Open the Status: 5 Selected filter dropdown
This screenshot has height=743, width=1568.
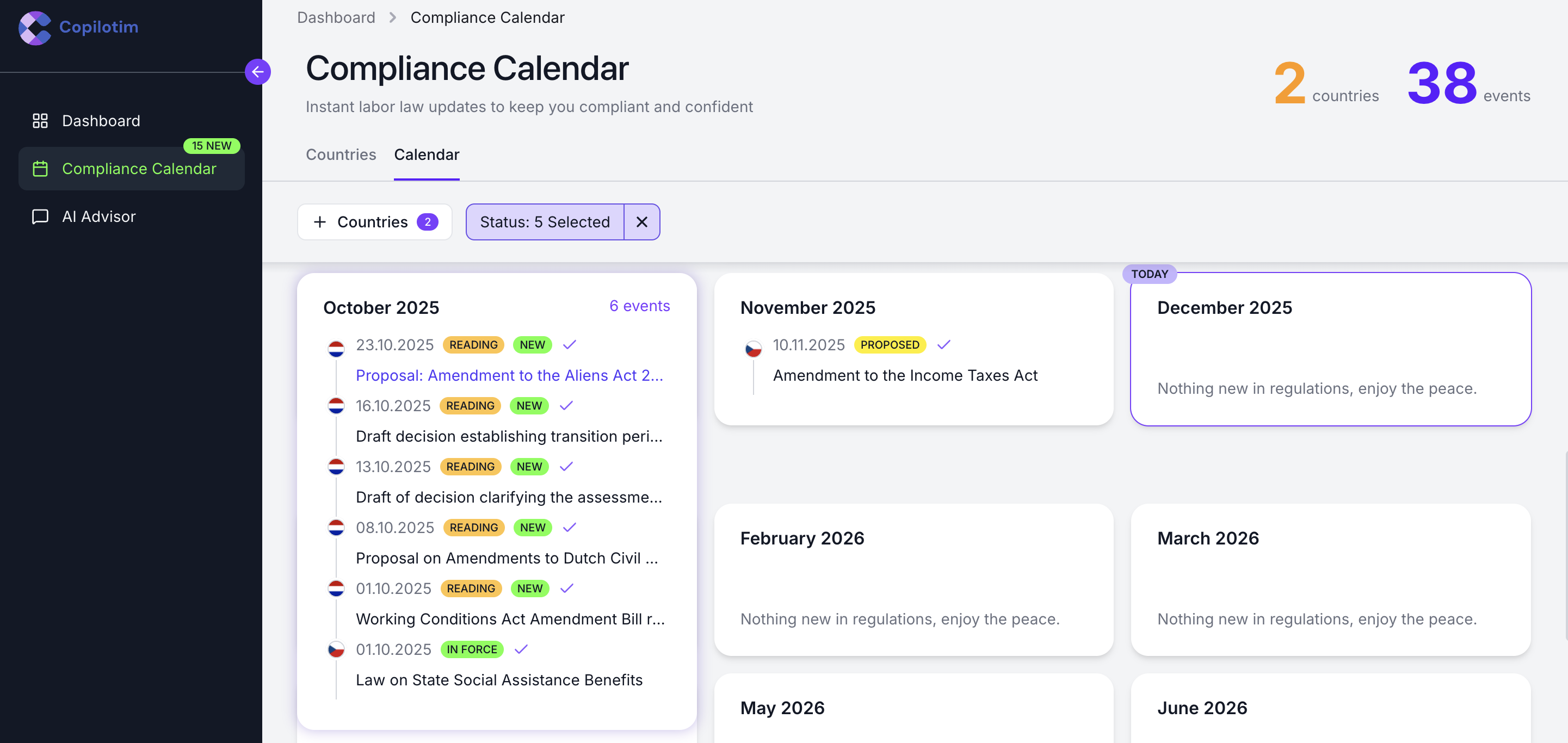(544, 222)
